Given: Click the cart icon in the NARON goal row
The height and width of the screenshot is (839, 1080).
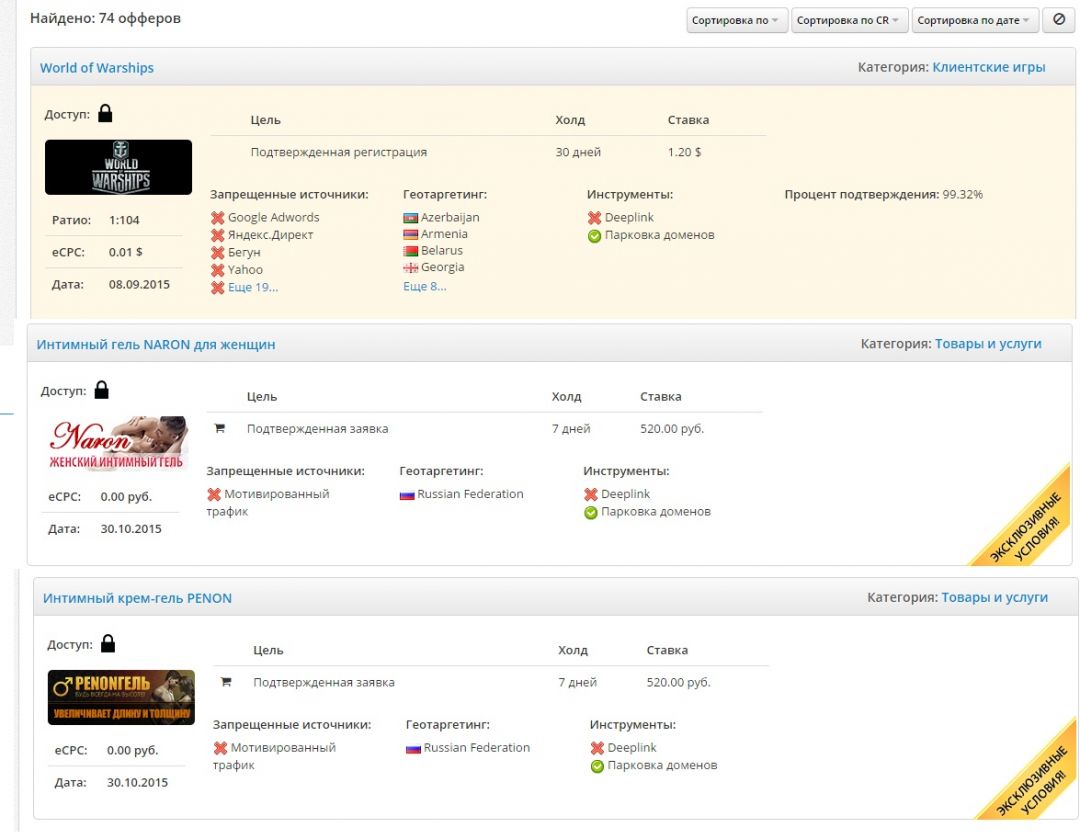Looking at the screenshot, I should pos(220,428).
